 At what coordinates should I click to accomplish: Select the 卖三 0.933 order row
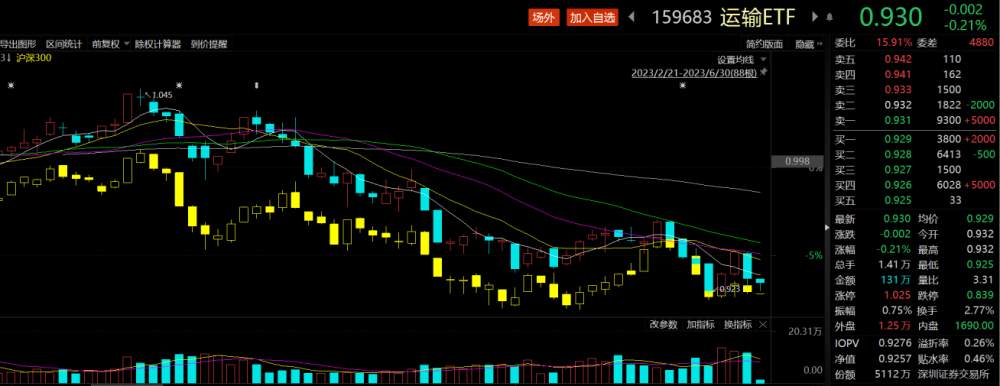[x=915, y=89]
